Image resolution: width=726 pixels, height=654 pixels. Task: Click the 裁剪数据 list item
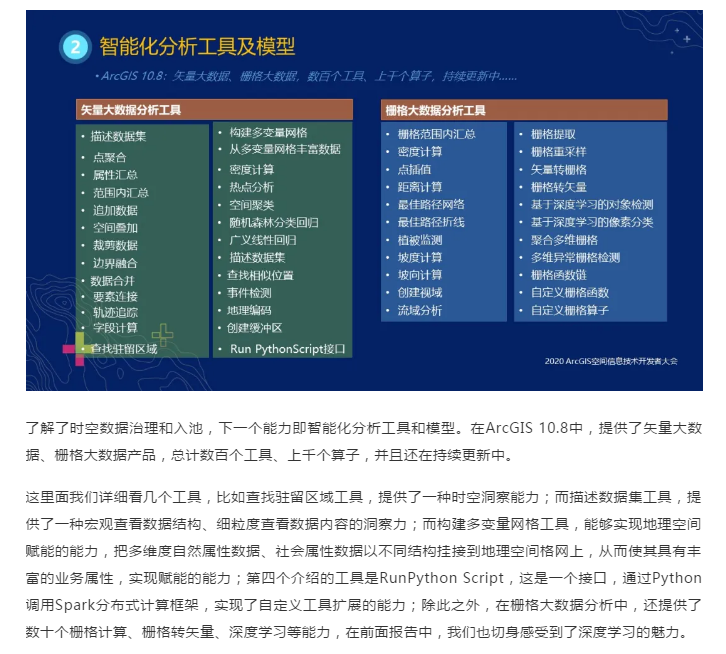tap(115, 245)
